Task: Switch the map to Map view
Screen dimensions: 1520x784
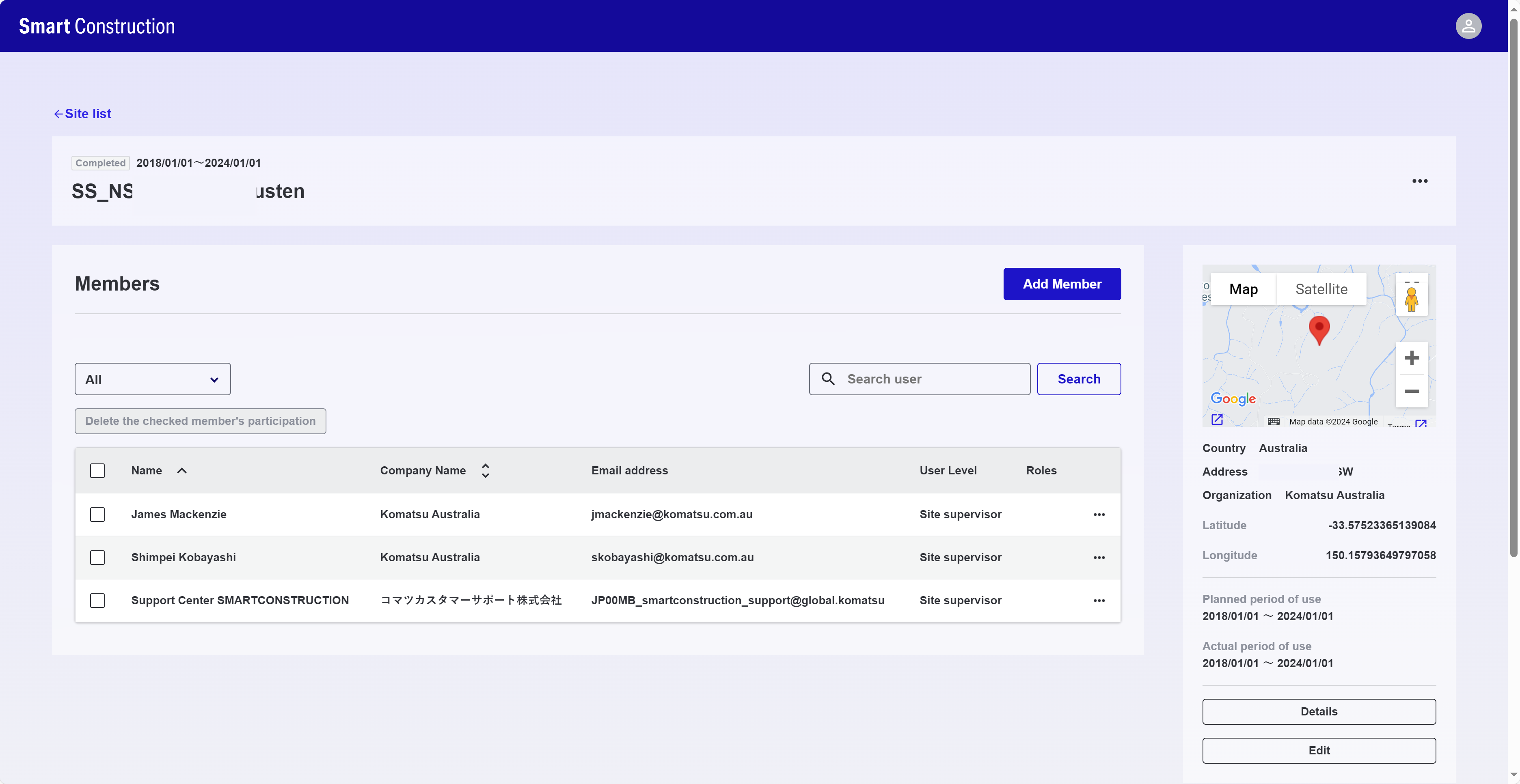Action: [x=1243, y=289]
